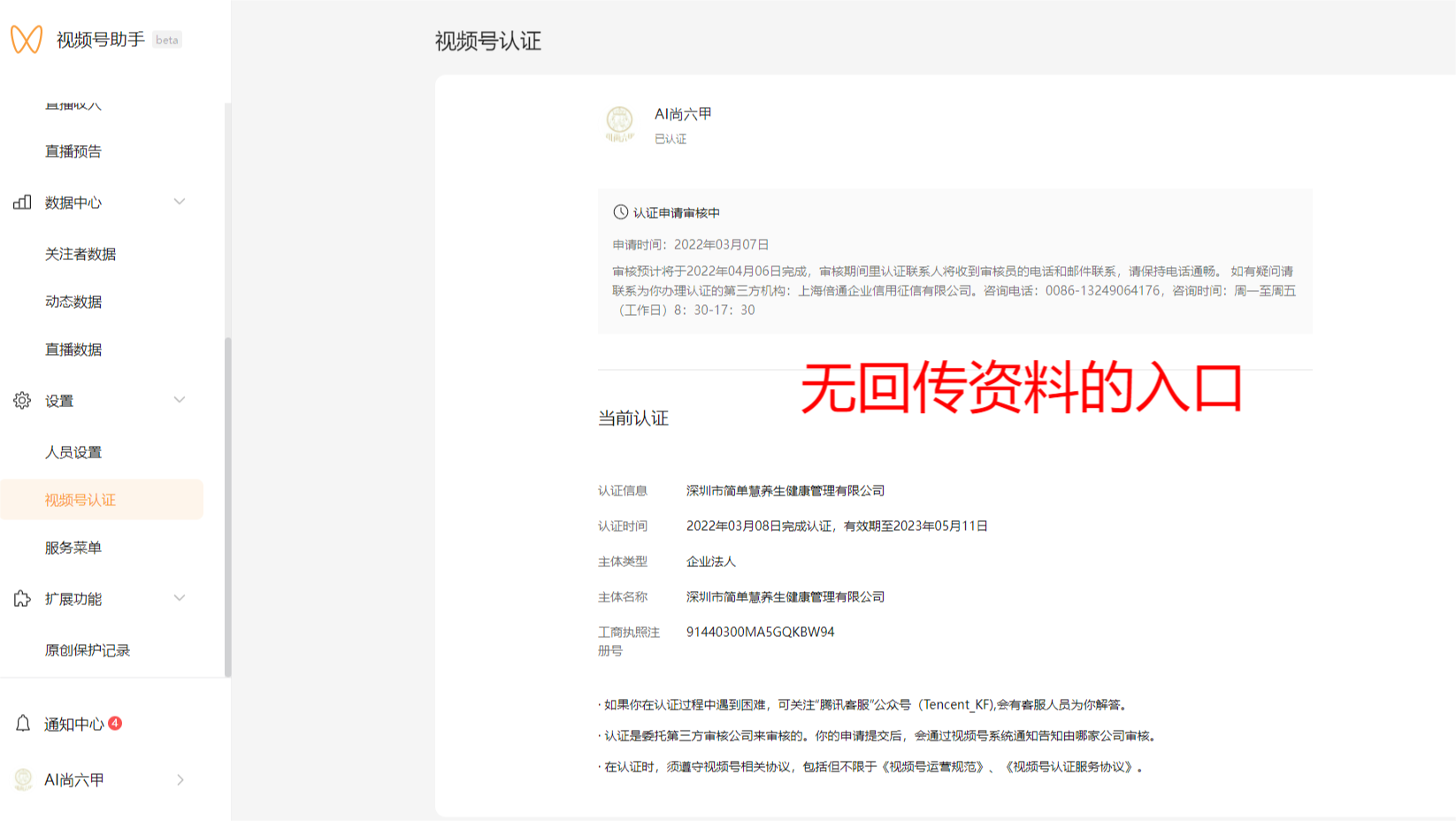Collapse the 设置 section chevron
Viewport: 1456px width, 821px height.
pyautogui.click(x=180, y=400)
